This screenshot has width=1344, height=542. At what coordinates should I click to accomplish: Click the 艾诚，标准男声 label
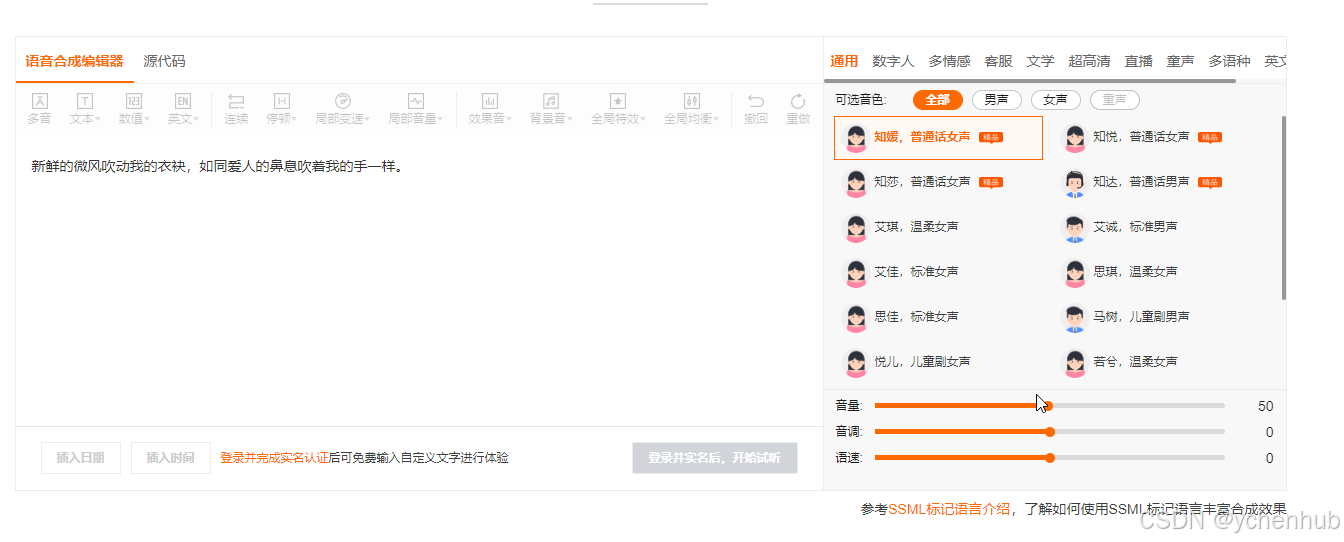(x=1135, y=227)
